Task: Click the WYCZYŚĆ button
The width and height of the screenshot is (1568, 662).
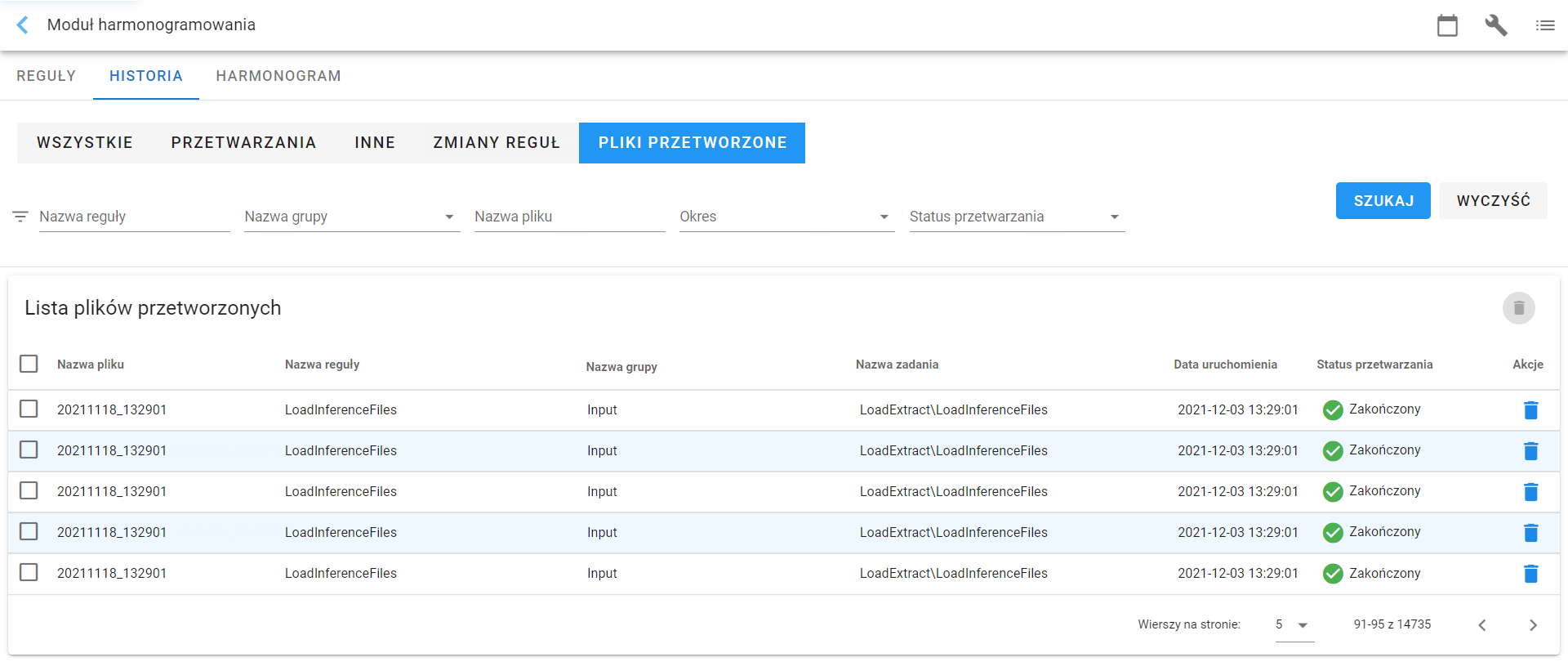Action: 1494,201
